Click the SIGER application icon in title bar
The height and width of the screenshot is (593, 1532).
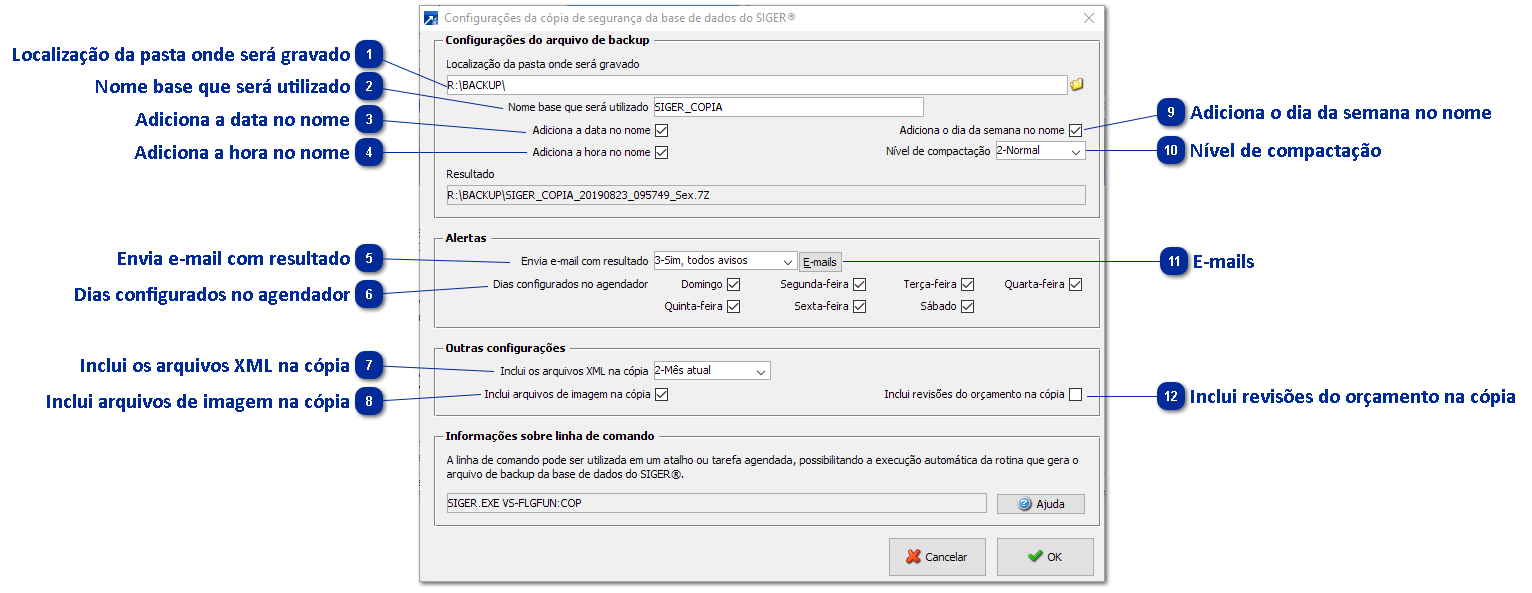coord(430,17)
